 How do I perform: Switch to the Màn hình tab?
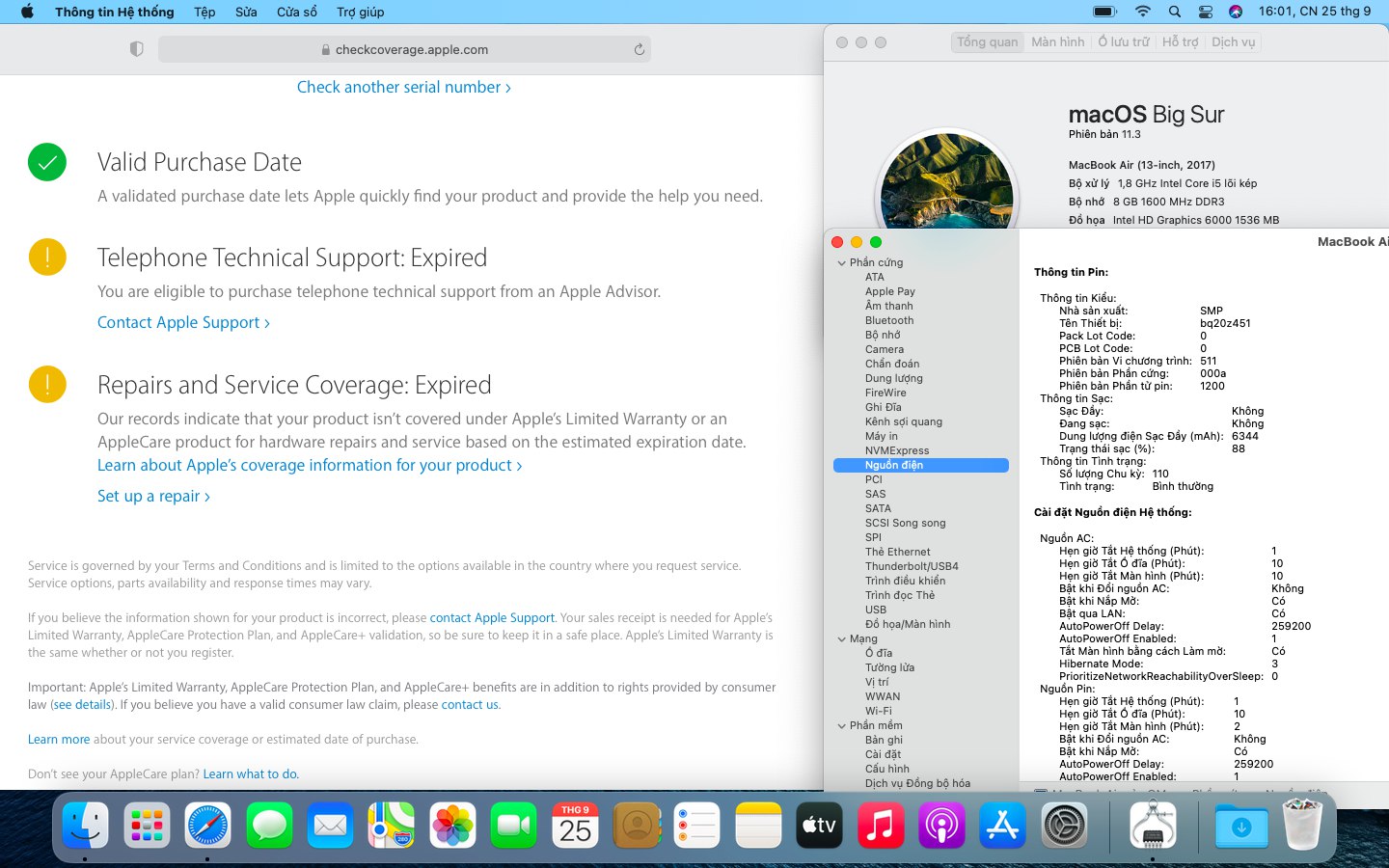pos(1057,42)
